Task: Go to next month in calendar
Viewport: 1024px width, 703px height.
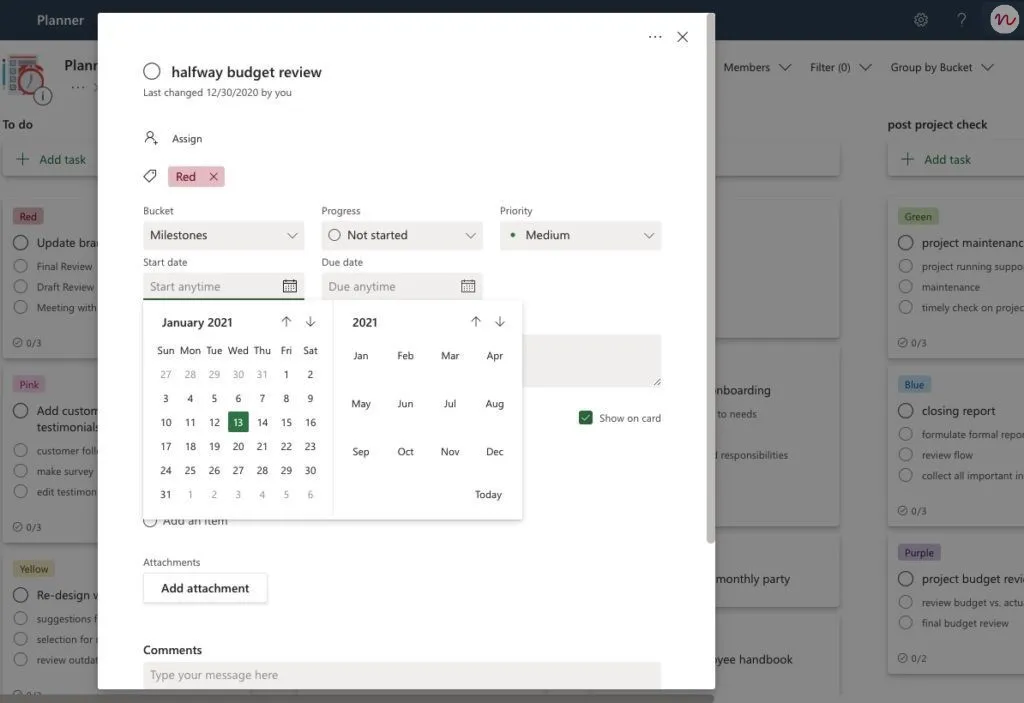Action: tap(310, 321)
